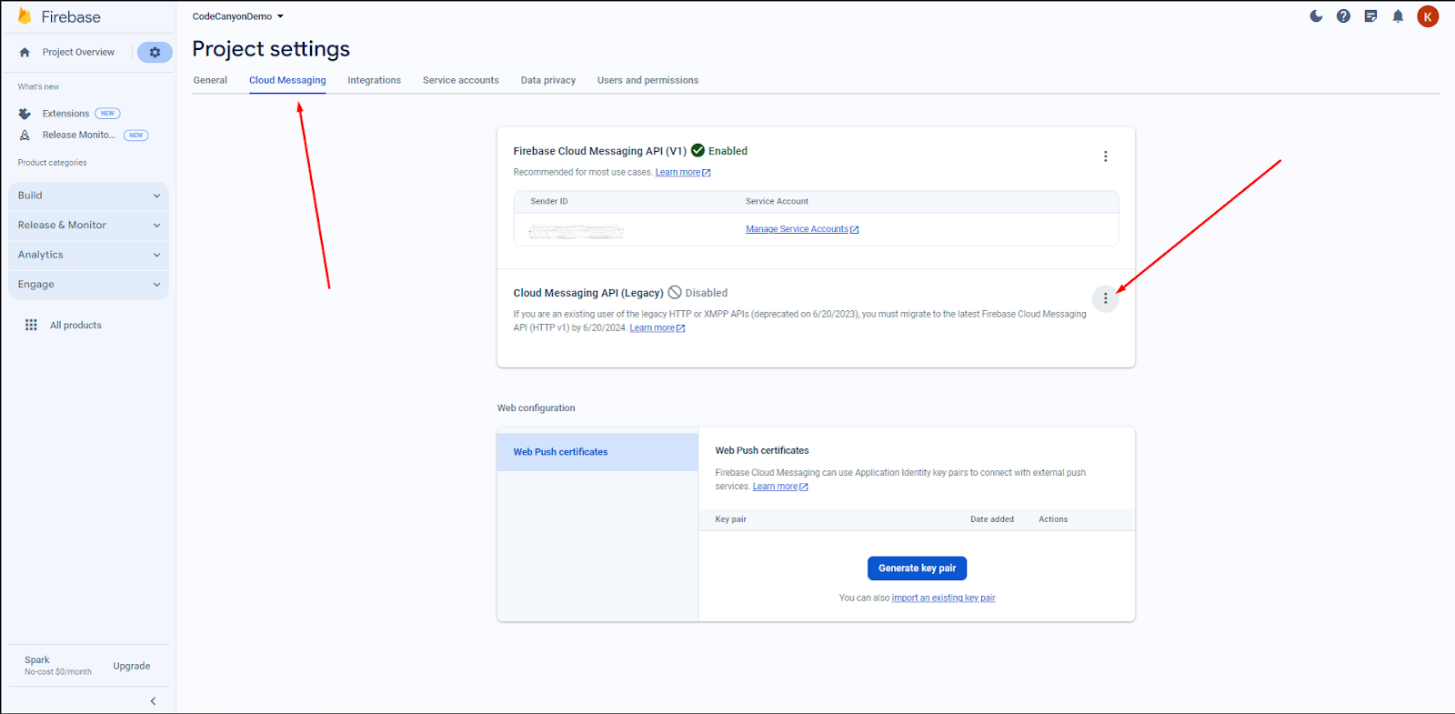This screenshot has height=714, width=1455.
Task: Open Firebase Cloud Messaging API (V1) options menu
Action: 1105,156
